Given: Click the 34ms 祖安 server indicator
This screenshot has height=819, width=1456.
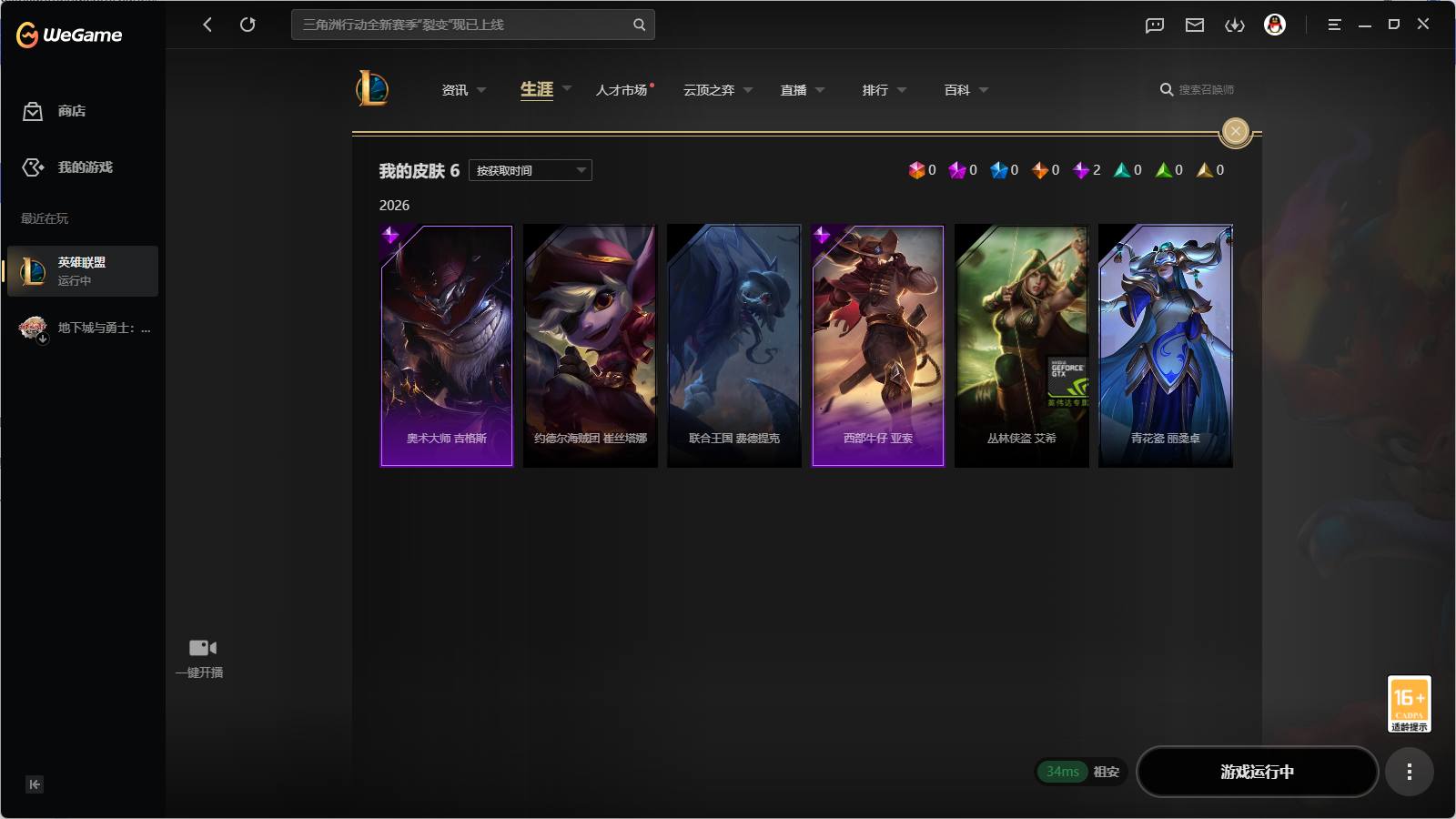Looking at the screenshot, I should [x=1082, y=772].
